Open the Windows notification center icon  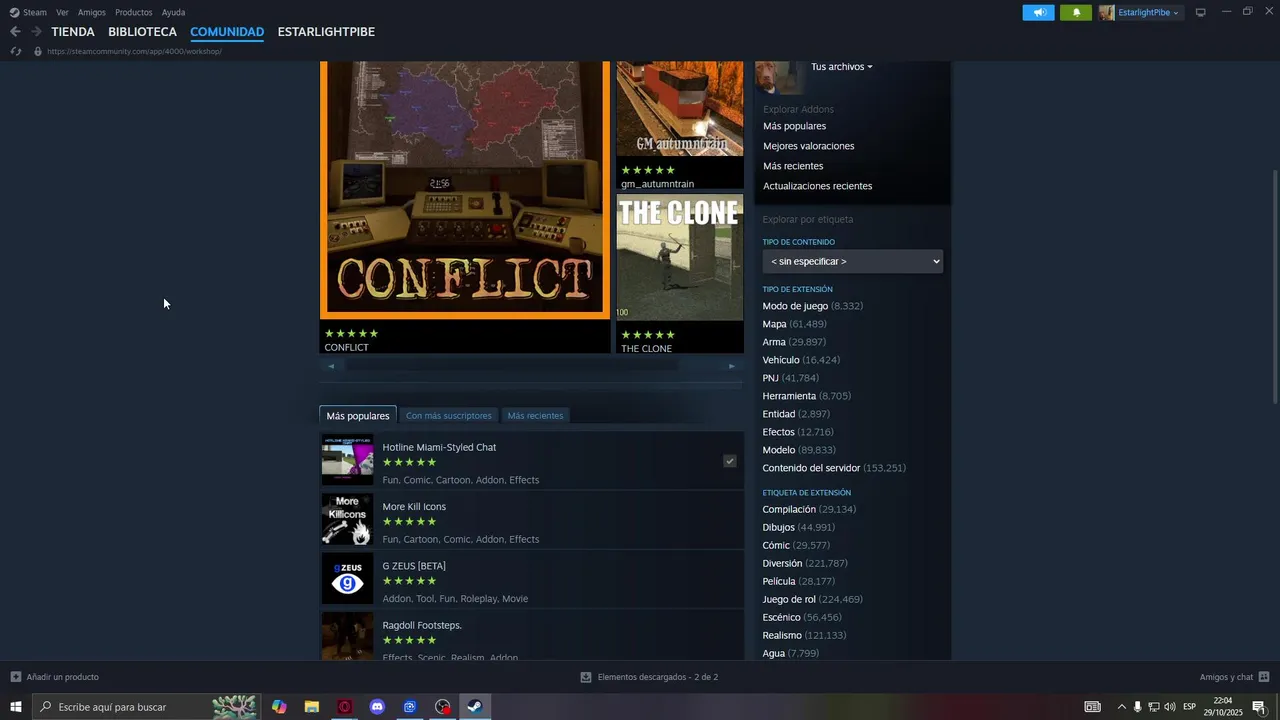coord(1259,707)
